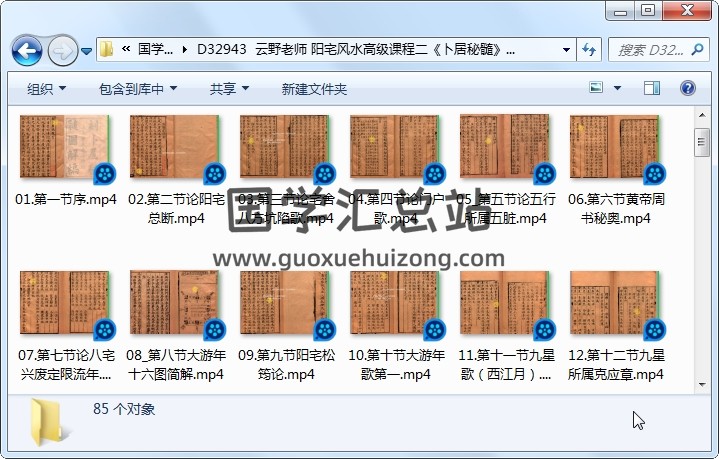Click the magnifier search icon
The height and width of the screenshot is (459, 719).
coord(697,49)
